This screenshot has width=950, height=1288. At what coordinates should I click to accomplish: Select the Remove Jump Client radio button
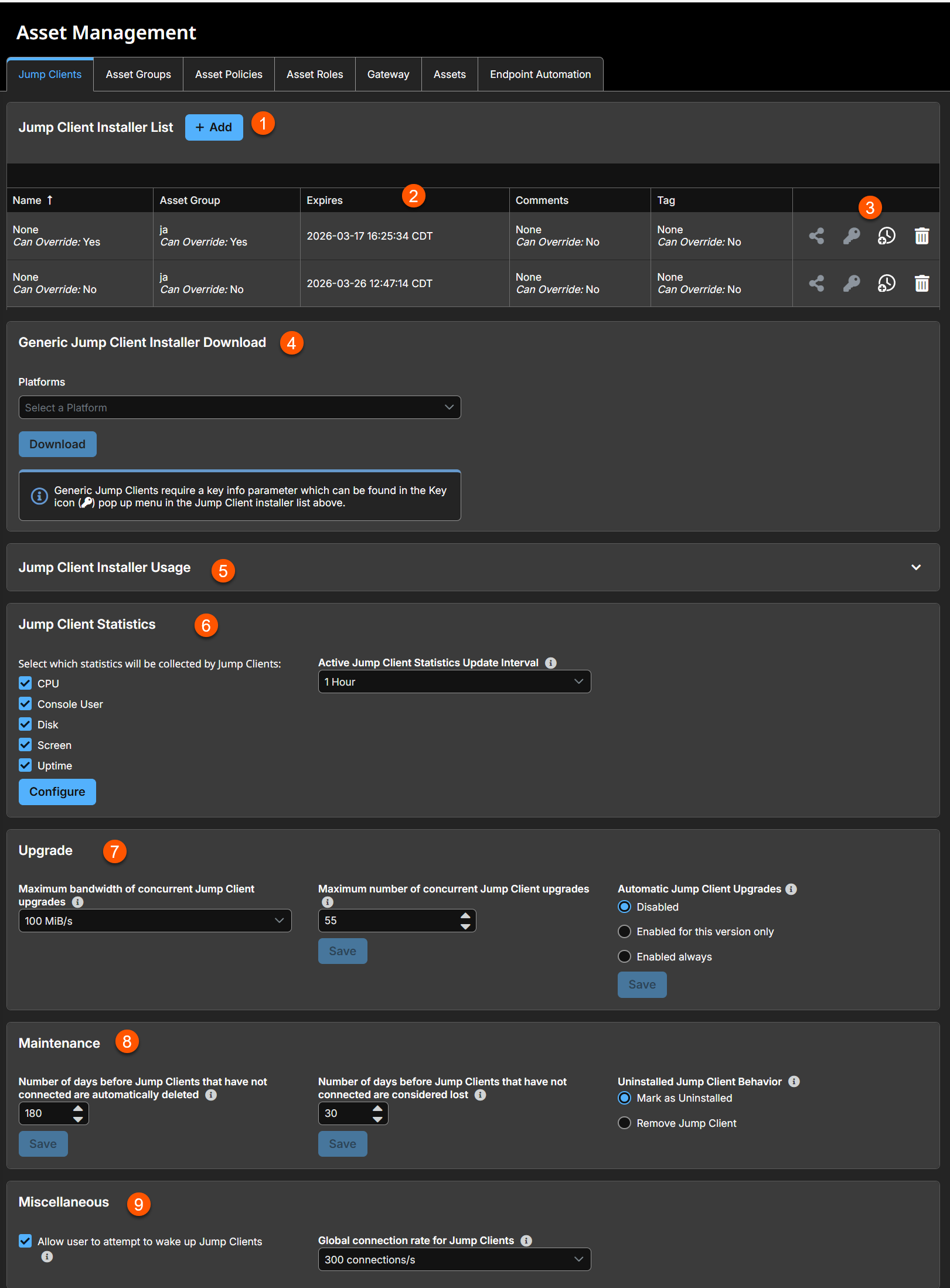[624, 1123]
